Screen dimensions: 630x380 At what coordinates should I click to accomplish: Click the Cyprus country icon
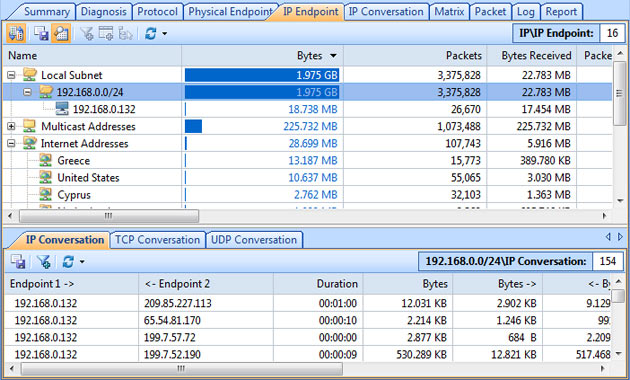click(x=46, y=194)
